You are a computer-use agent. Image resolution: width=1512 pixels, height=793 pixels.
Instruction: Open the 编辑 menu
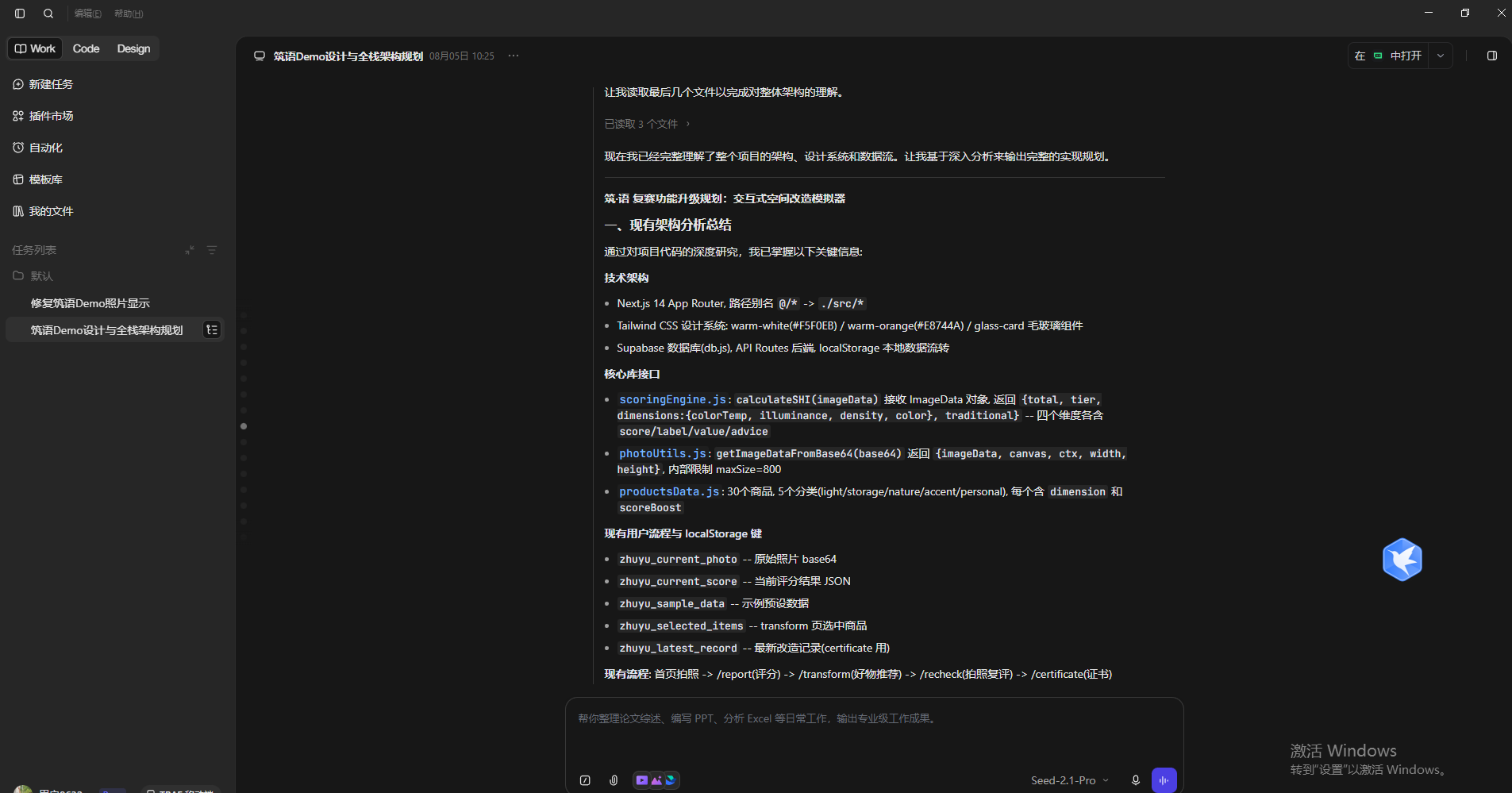(87, 13)
